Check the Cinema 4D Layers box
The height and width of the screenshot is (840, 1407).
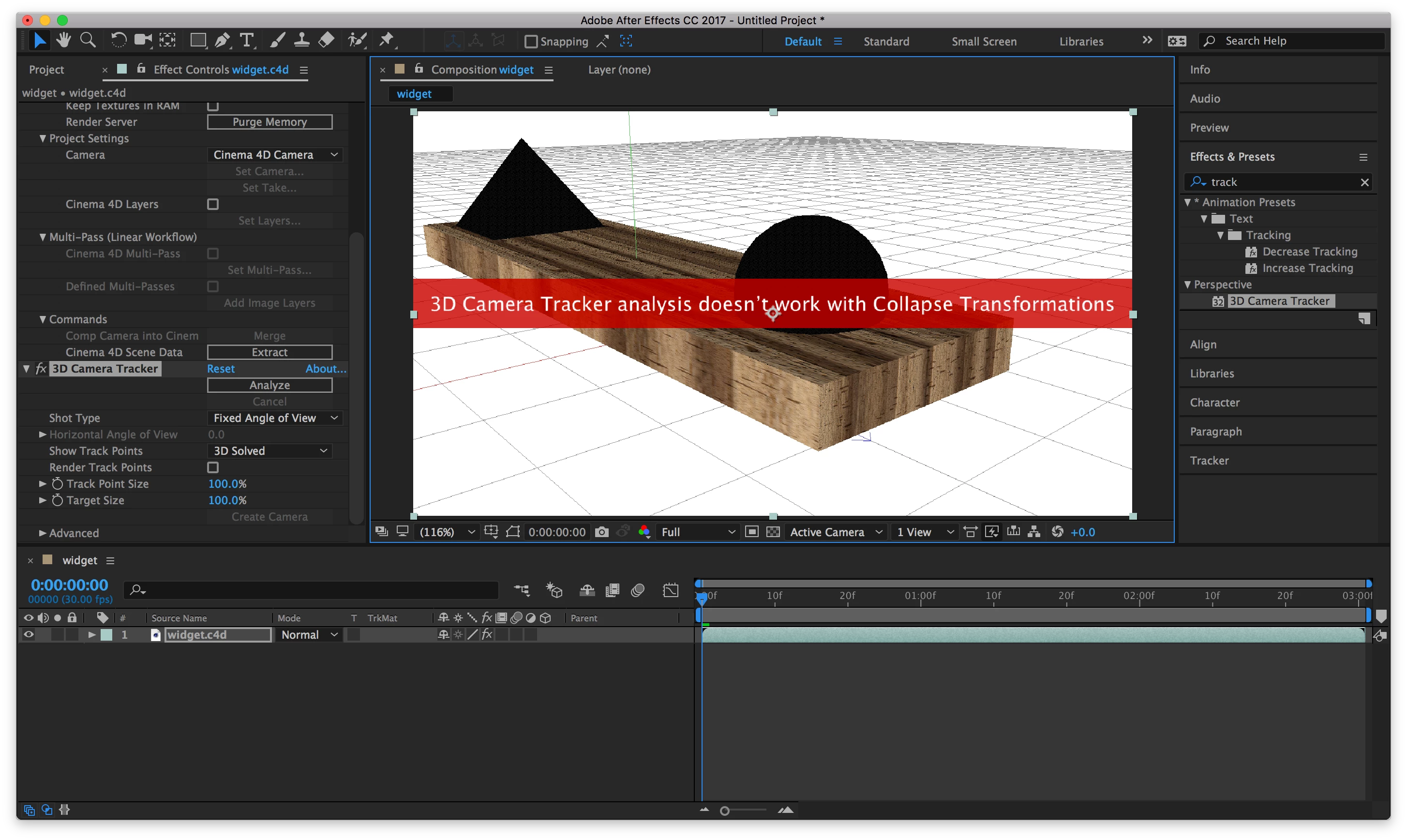point(213,204)
